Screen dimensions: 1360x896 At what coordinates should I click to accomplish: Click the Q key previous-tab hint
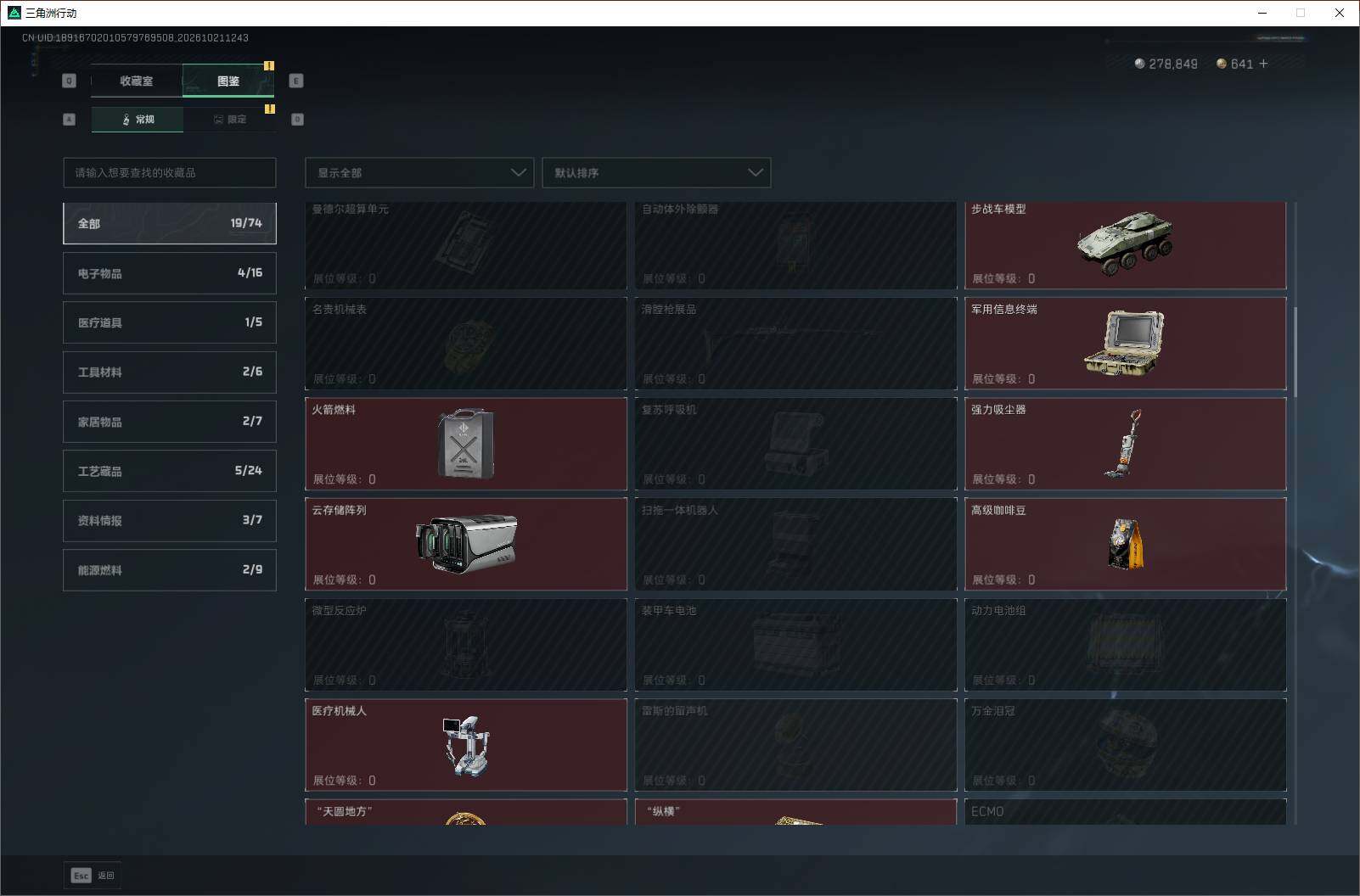coord(70,81)
